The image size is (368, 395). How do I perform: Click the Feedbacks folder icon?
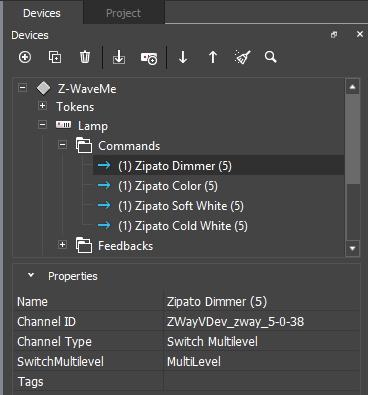84,245
